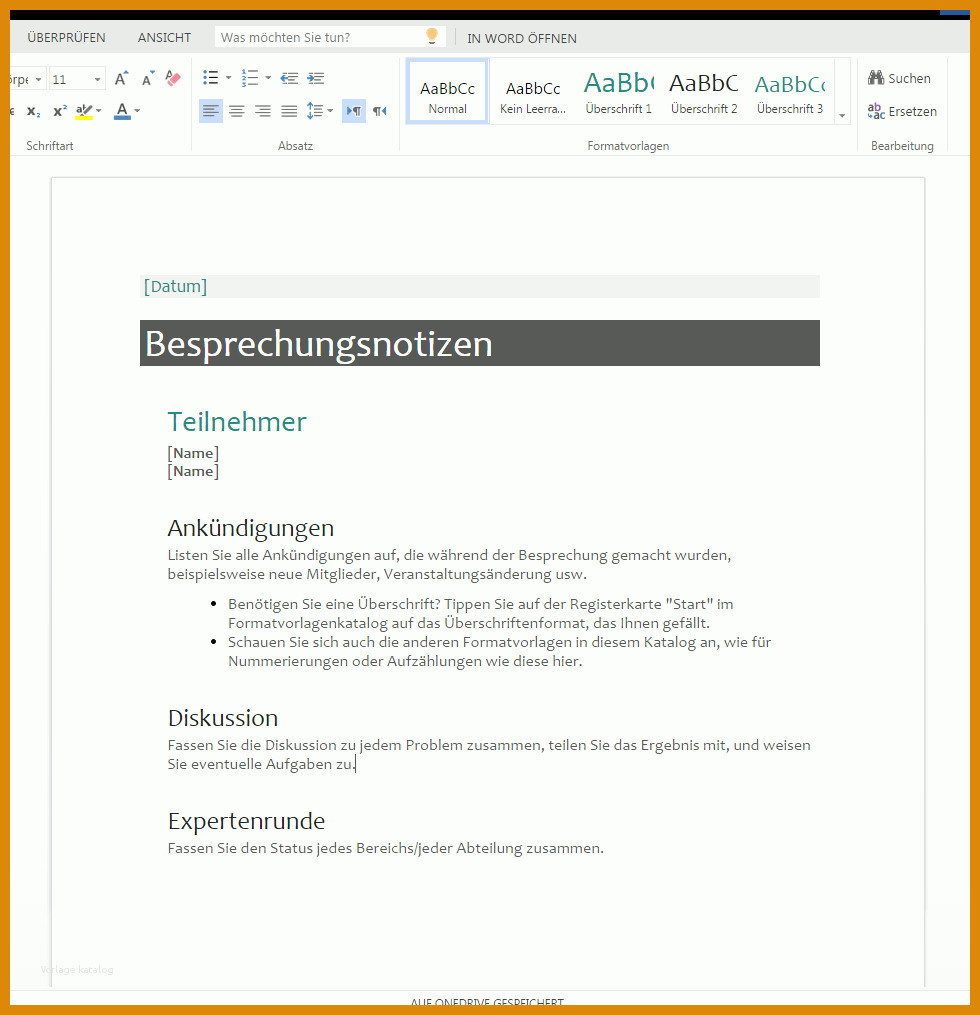Open line spacing options
Image resolution: width=980 pixels, height=1015 pixels.
click(x=315, y=111)
